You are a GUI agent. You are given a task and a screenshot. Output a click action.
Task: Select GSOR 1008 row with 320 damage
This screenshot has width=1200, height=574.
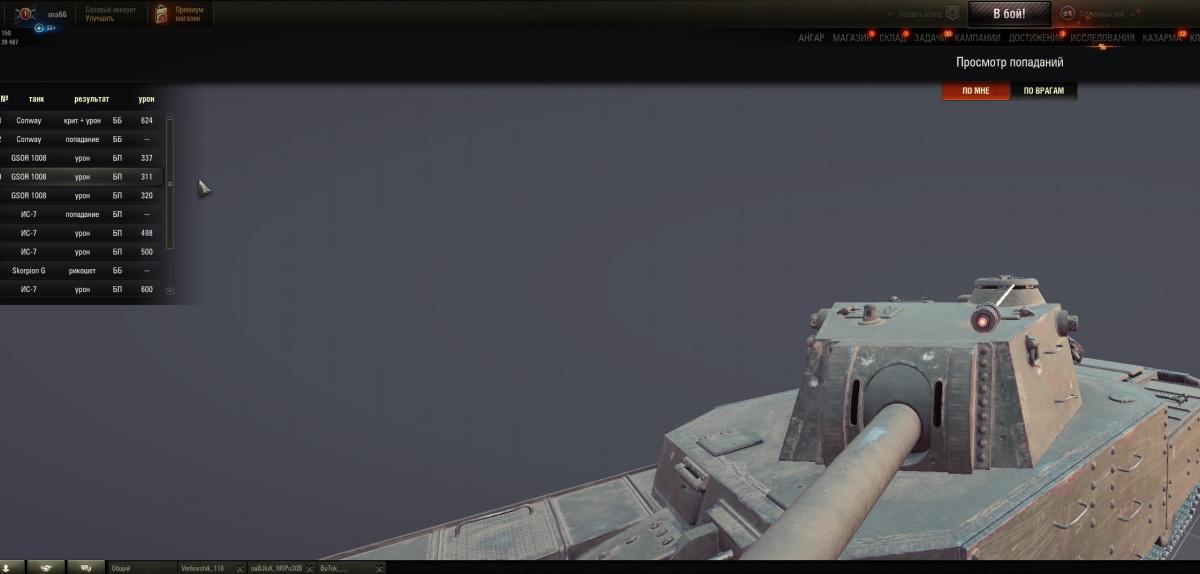(80, 195)
